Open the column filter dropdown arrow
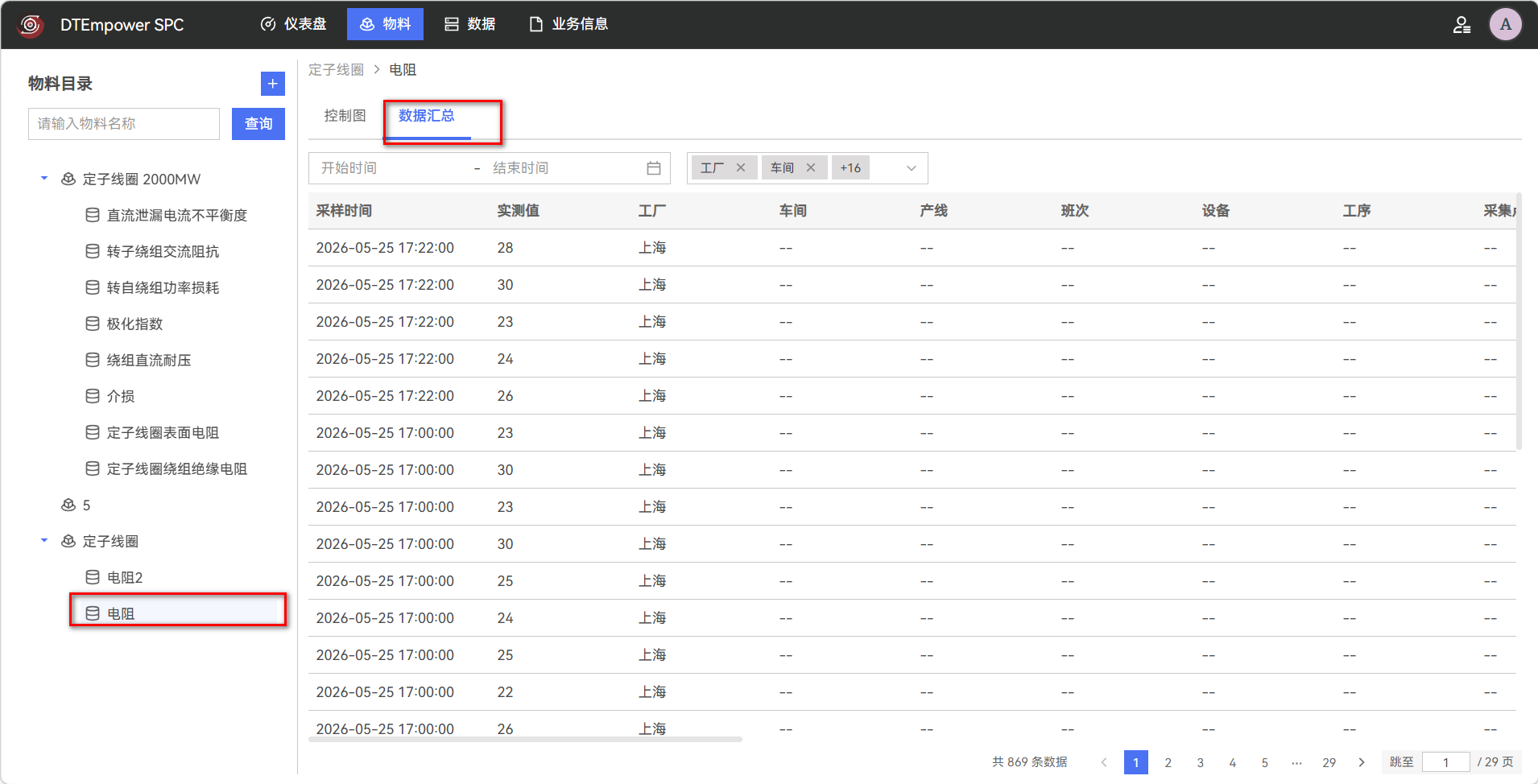The width and height of the screenshot is (1538, 784). pyautogui.click(x=912, y=168)
